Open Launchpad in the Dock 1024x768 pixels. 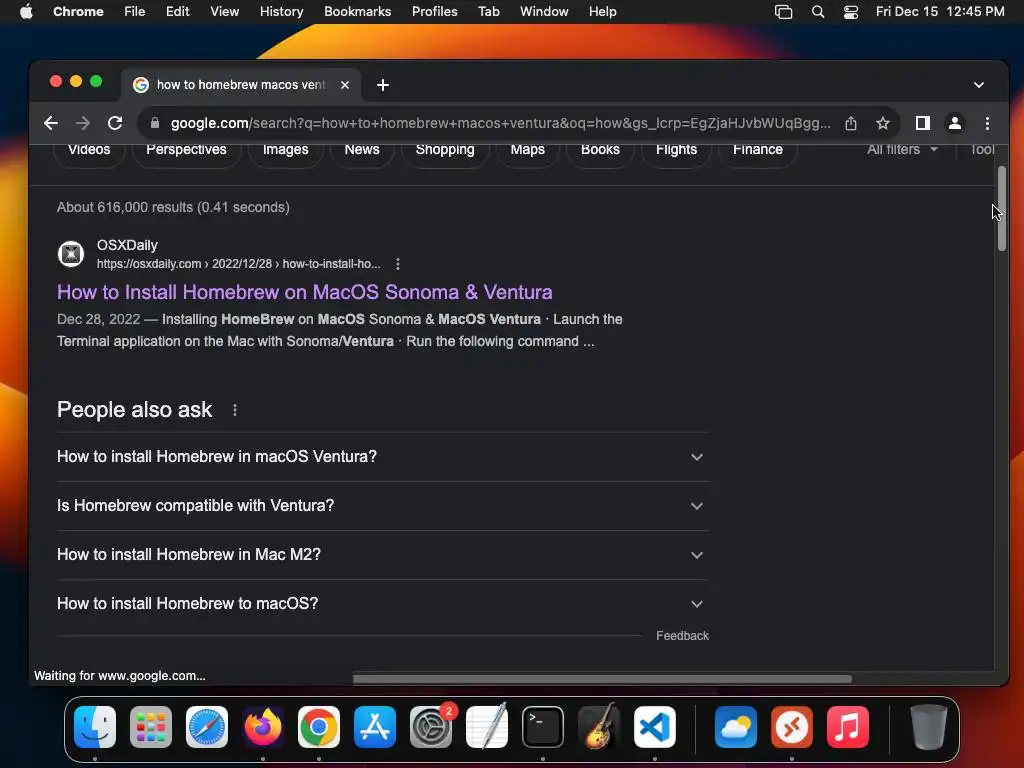pos(151,727)
